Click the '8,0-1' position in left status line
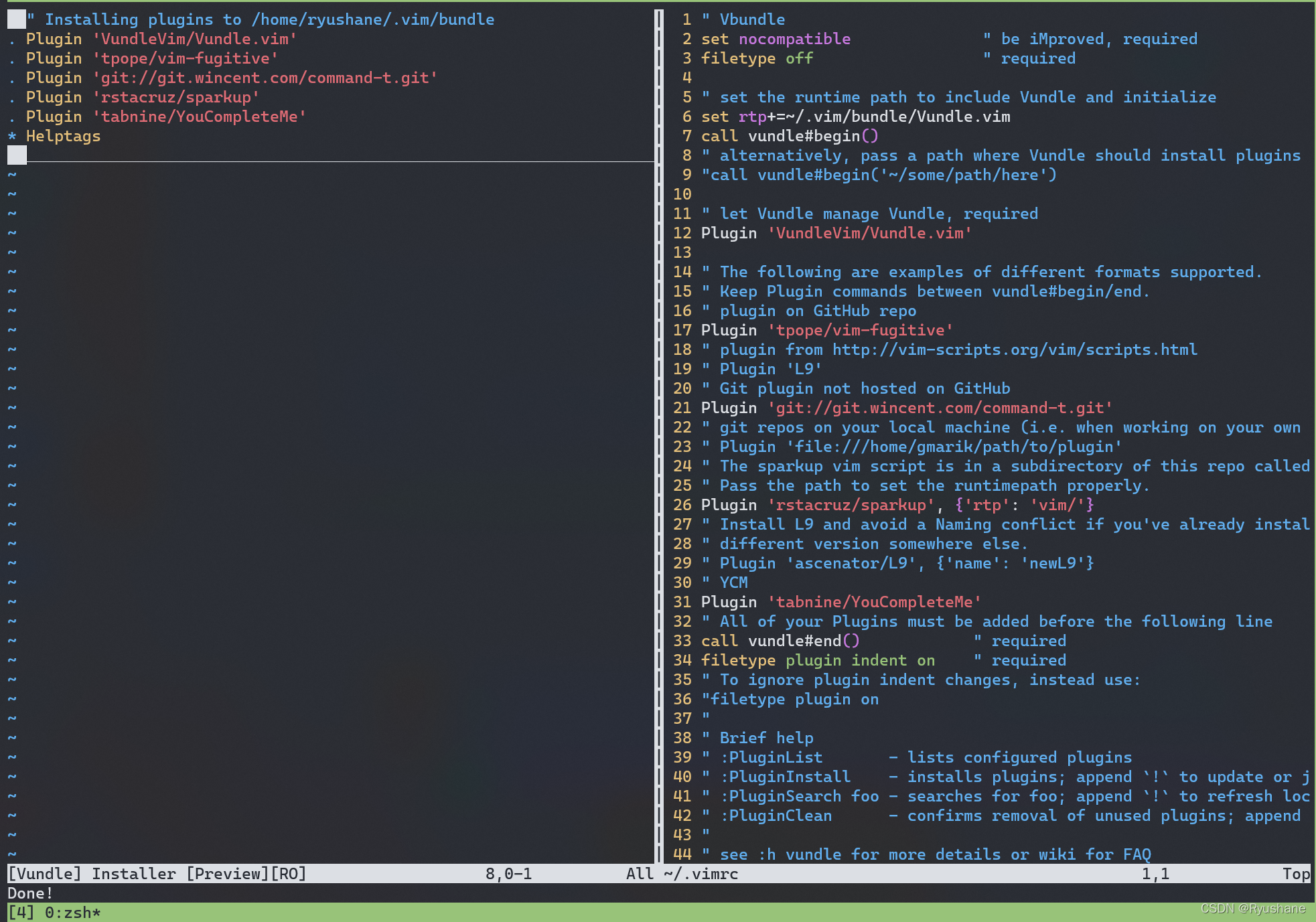Image resolution: width=1316 pixels, height=922 pixels. click(508, 874)
